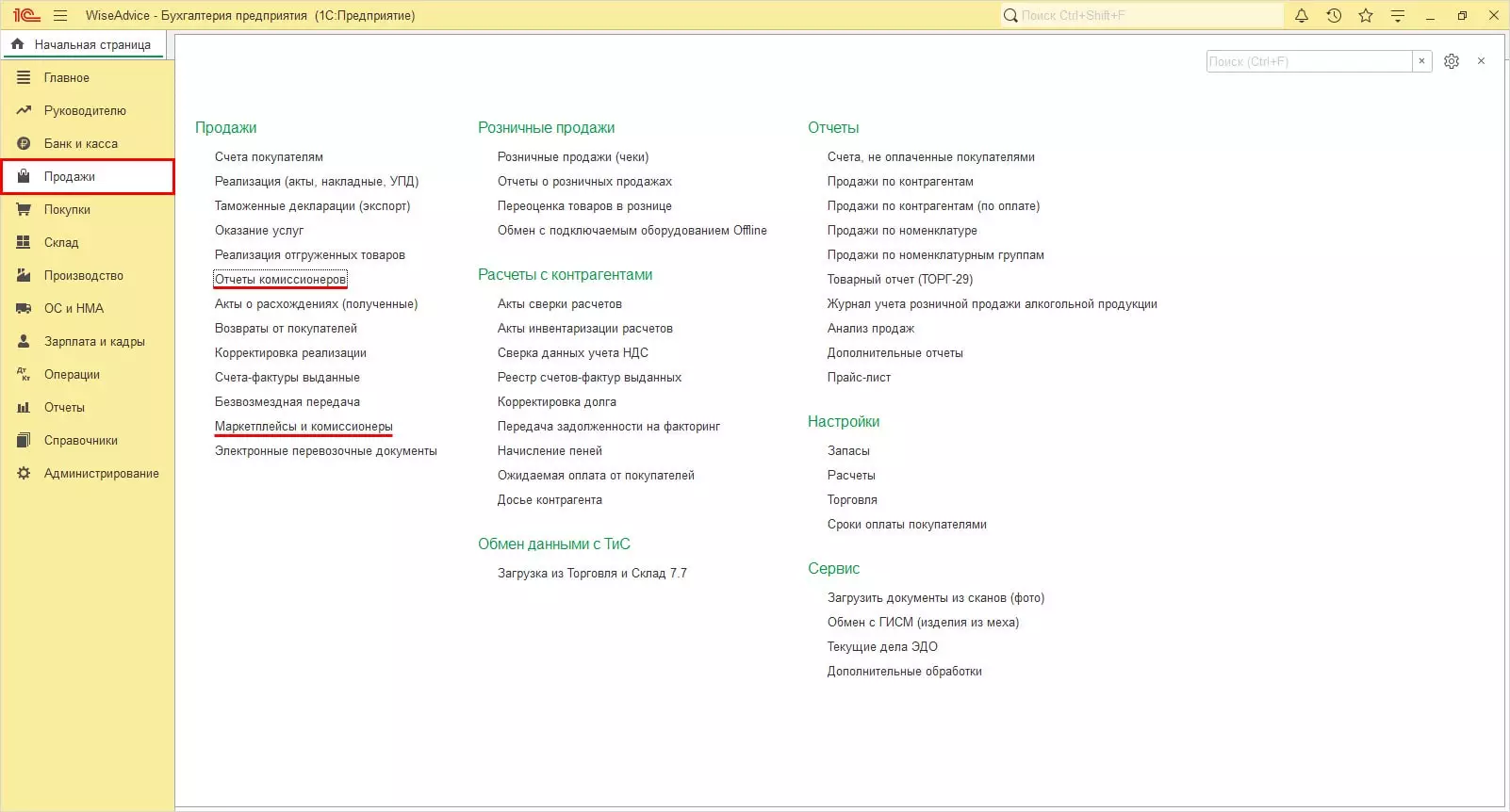This screenshot has width=1510, height=812.
Task: Open Акты сверки расчетов
Action: click(x=560, y=303)
